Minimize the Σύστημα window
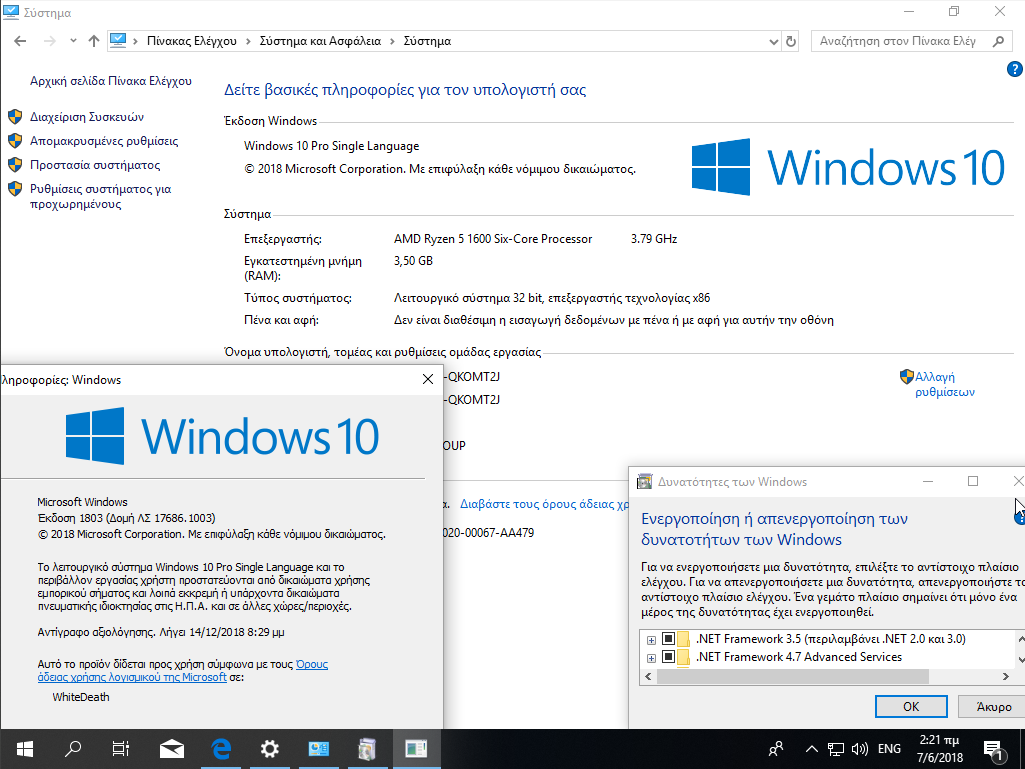The width and height of the screenshot is (1025, 769). [909, 12]
